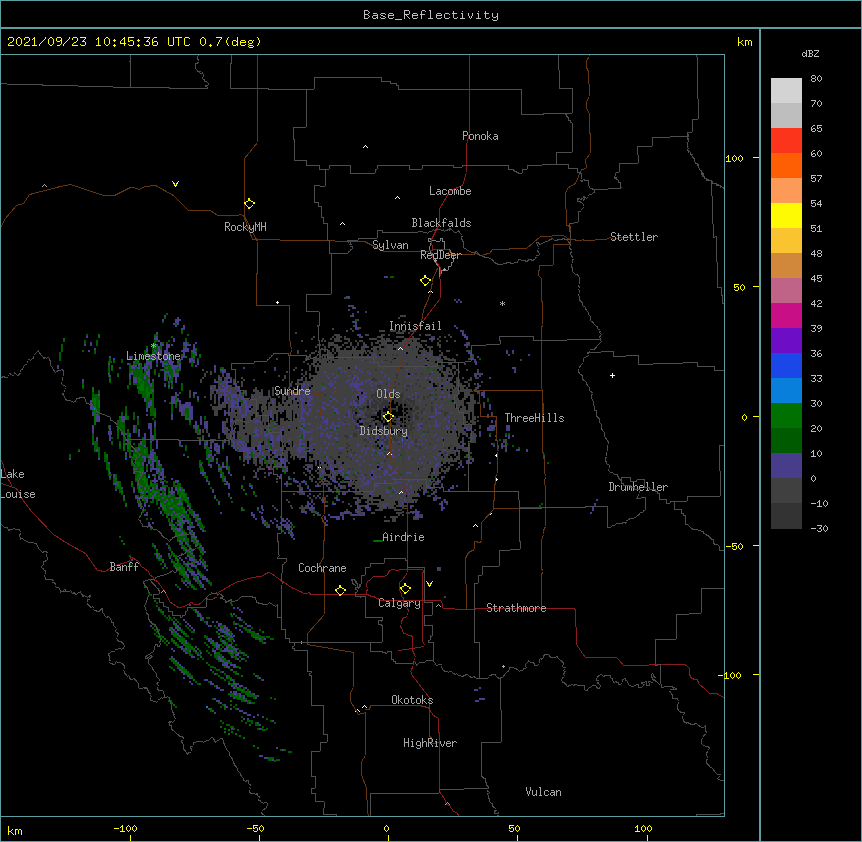Image resolution: width=862 pixels, height=842 pixels.
Task: Click the red 60-65 dBZ color band
Action: 786,141
